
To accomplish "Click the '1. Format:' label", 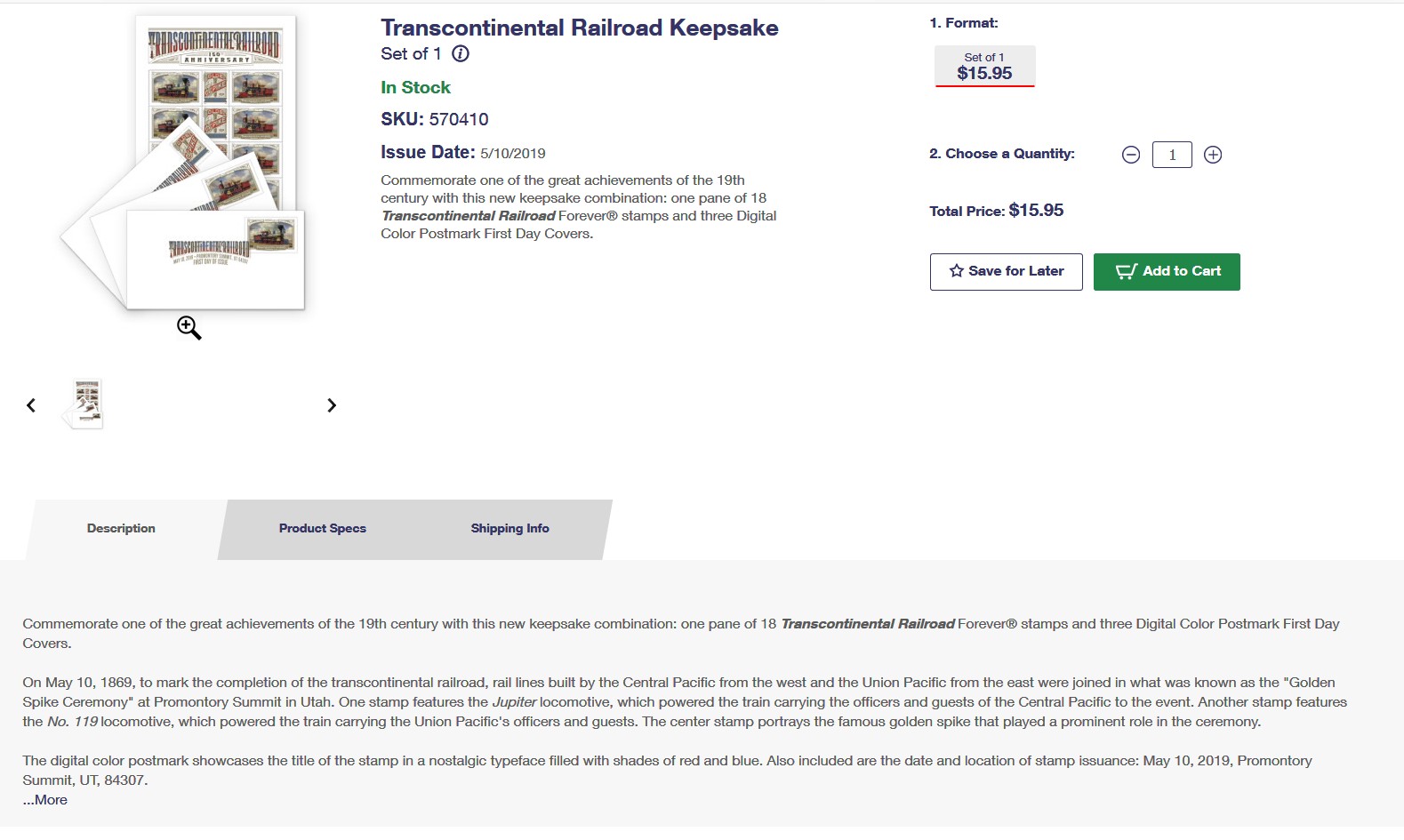I will pyautogui.click(x=964, y=23).
